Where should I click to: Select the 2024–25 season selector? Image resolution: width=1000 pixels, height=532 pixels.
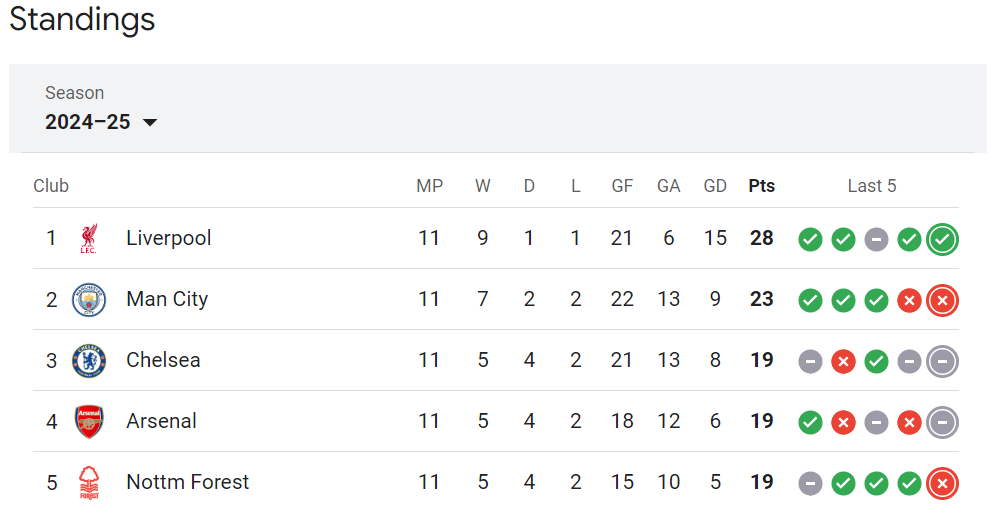[x=101, y=122]
